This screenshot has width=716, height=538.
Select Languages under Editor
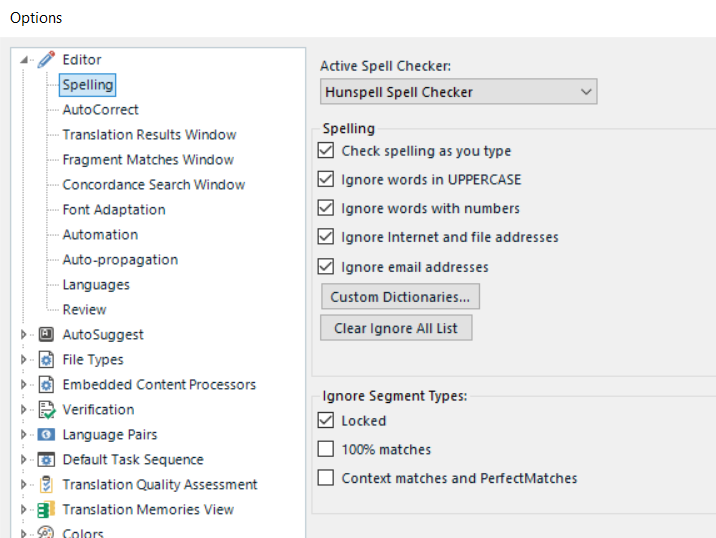pyautogui.click(x=96, y=285)
